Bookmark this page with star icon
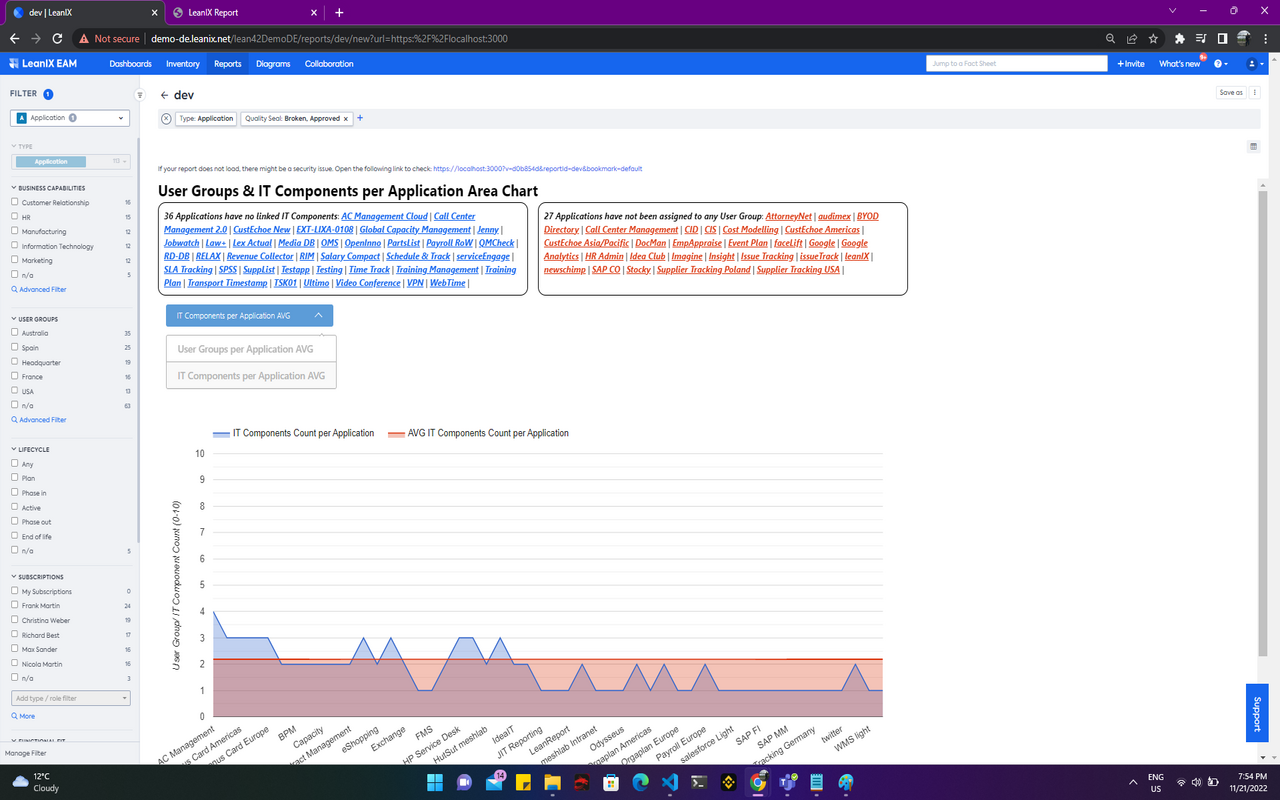This screenshot has height=800, width=1280. coord(1154,38)
